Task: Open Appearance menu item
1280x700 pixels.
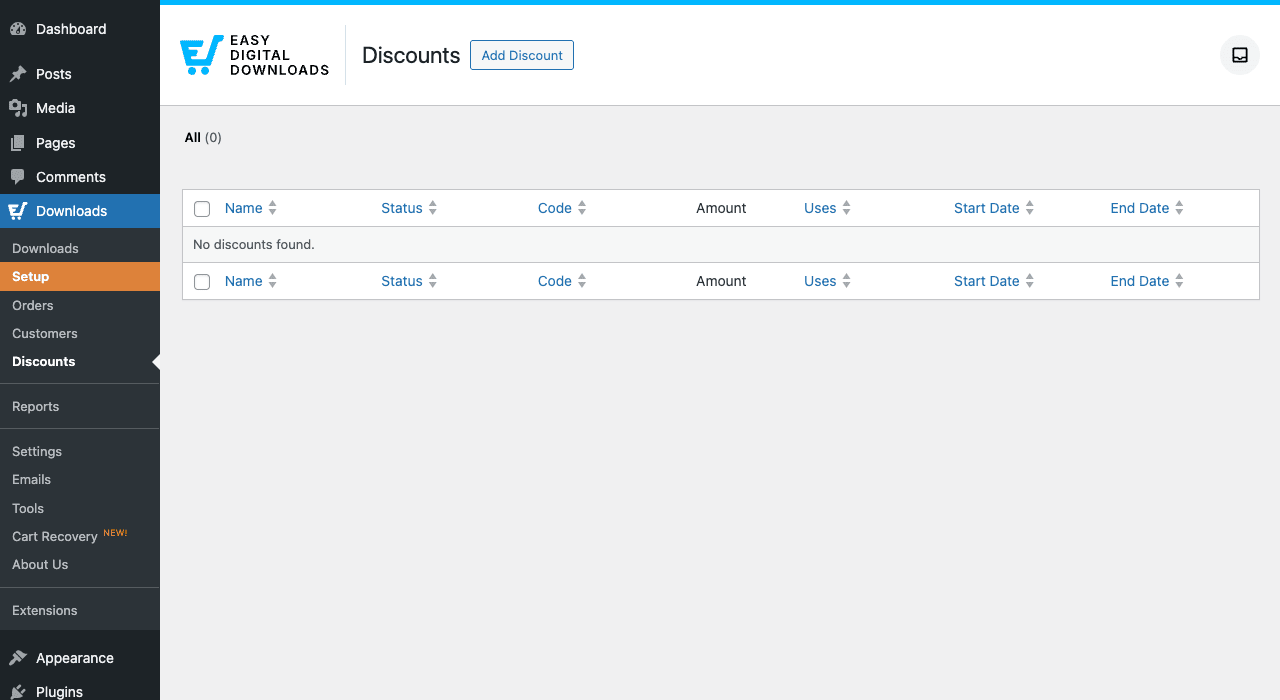Action: tap(80, 658)
